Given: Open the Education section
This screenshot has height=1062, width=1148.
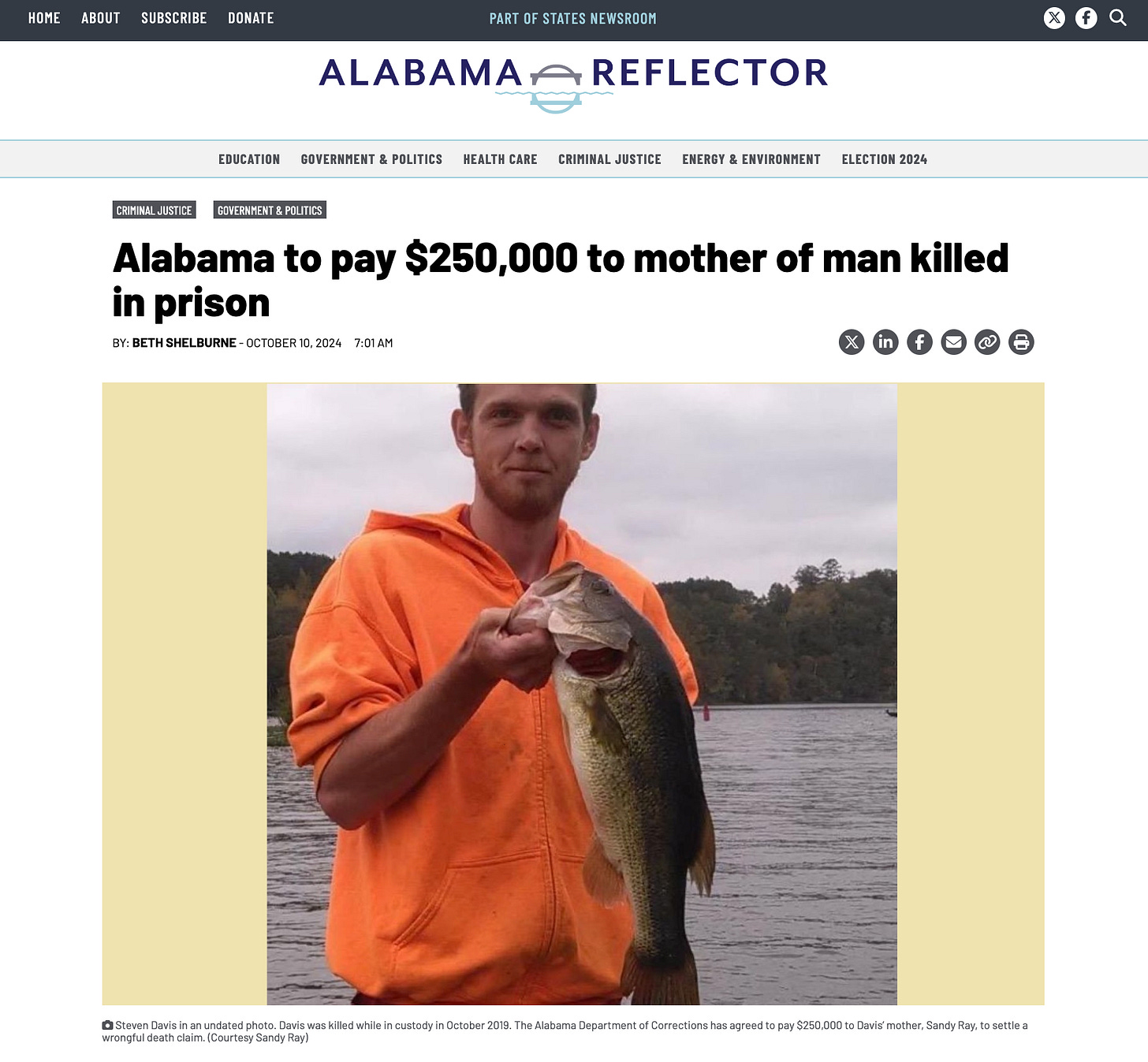Looking at the screenshot, I should click(x=249, y=159).
